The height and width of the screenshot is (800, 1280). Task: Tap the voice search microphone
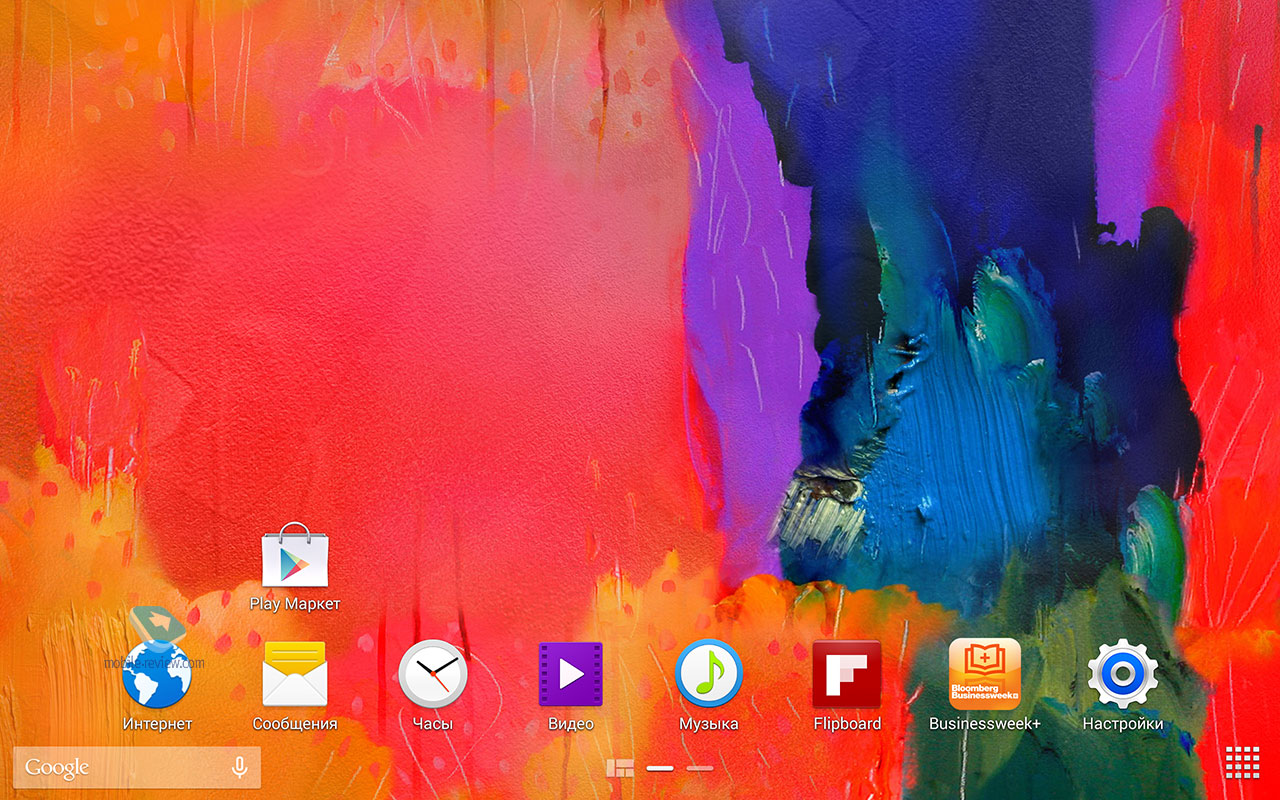tap(239, 767)
